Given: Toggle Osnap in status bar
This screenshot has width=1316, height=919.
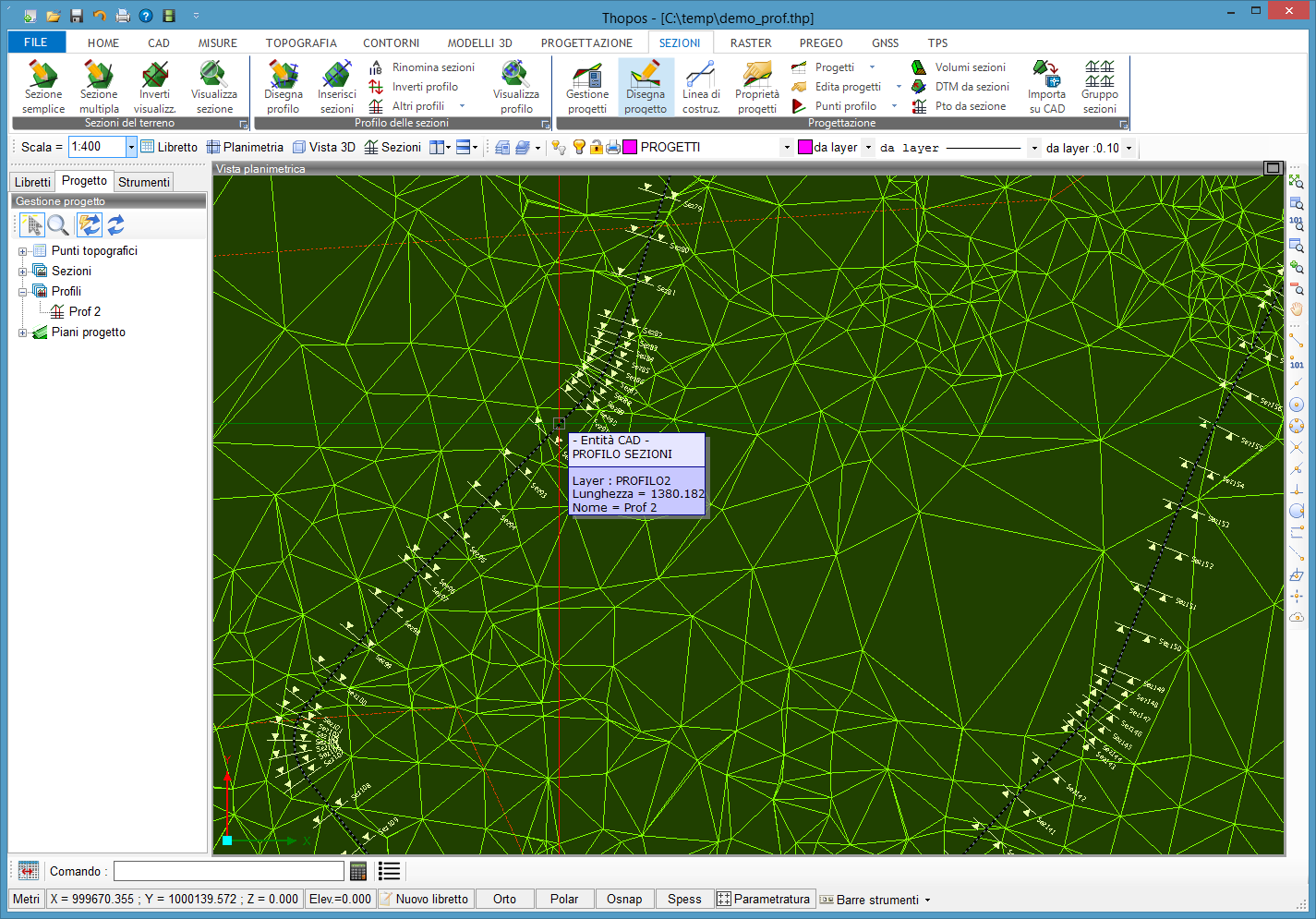Looking at the screenshot, I should tap(624, 899).
